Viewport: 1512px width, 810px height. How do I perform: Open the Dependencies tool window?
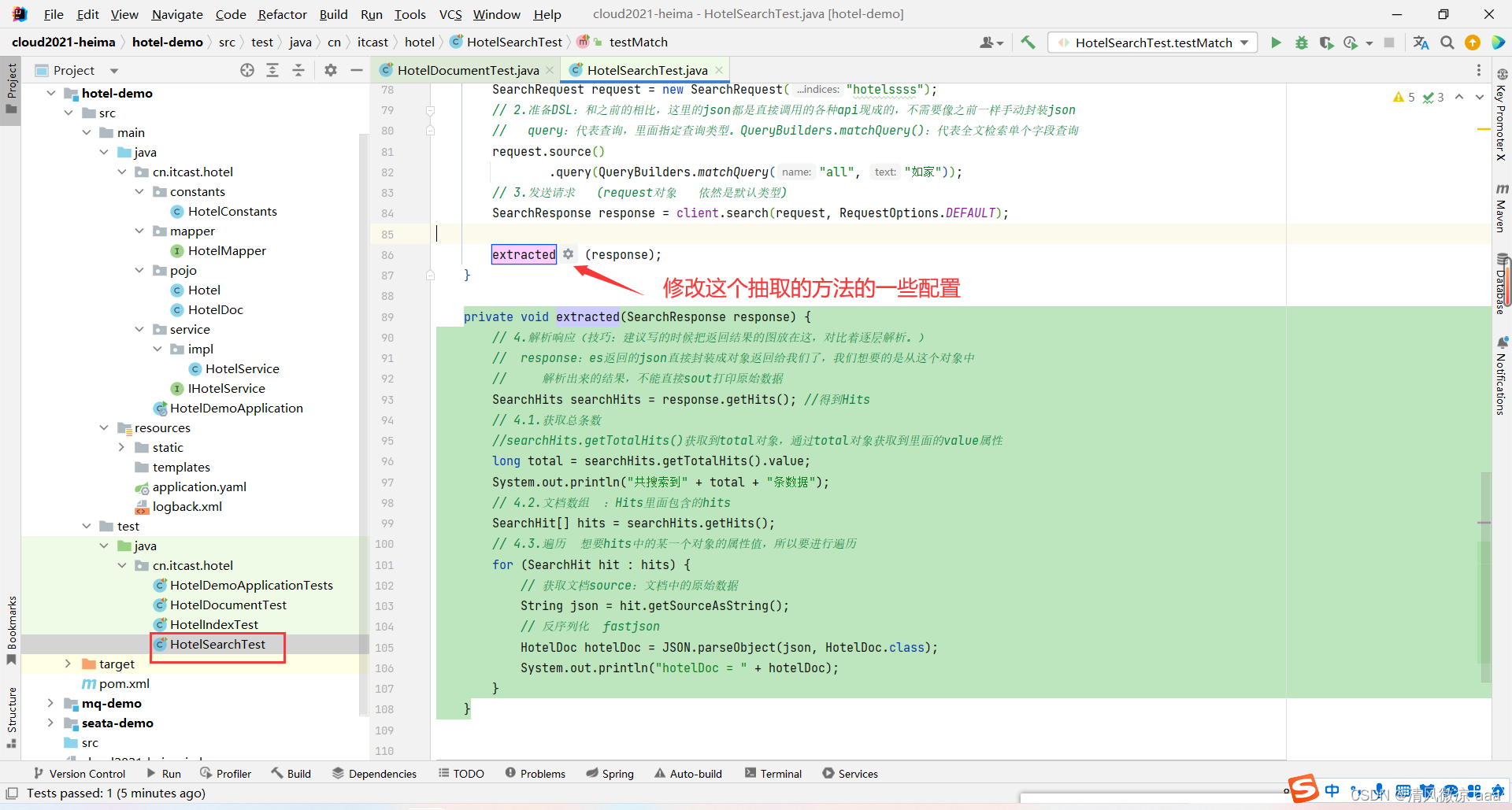(x=374, y=774)
